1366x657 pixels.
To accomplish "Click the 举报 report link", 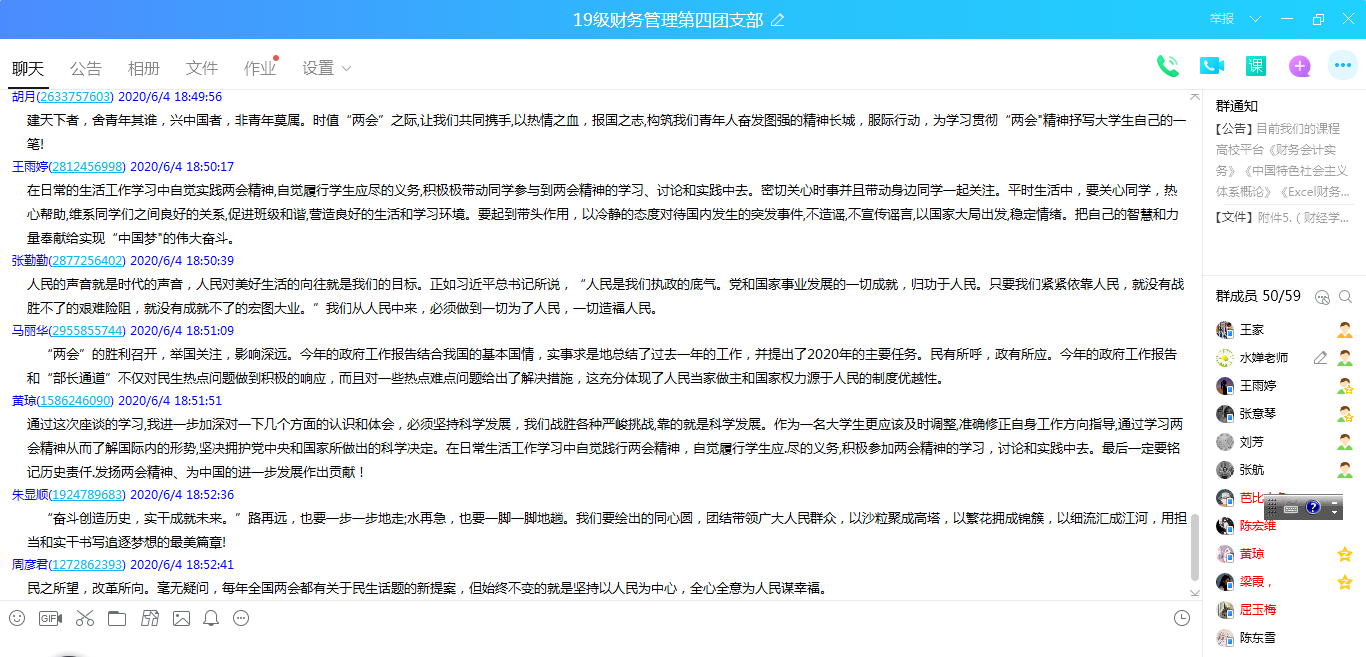I will [x=1221, y=19].
